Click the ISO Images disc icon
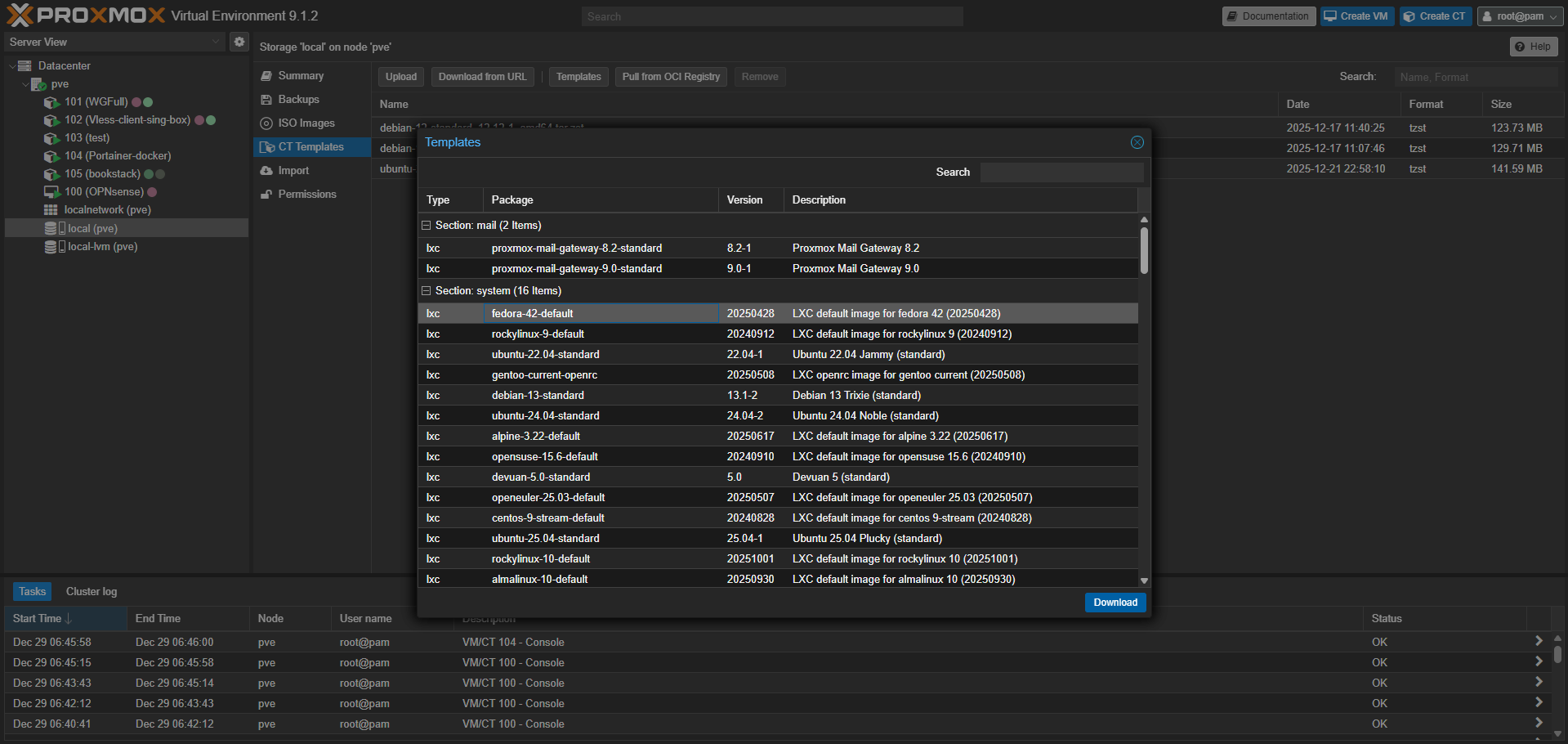 coord(266,123)
